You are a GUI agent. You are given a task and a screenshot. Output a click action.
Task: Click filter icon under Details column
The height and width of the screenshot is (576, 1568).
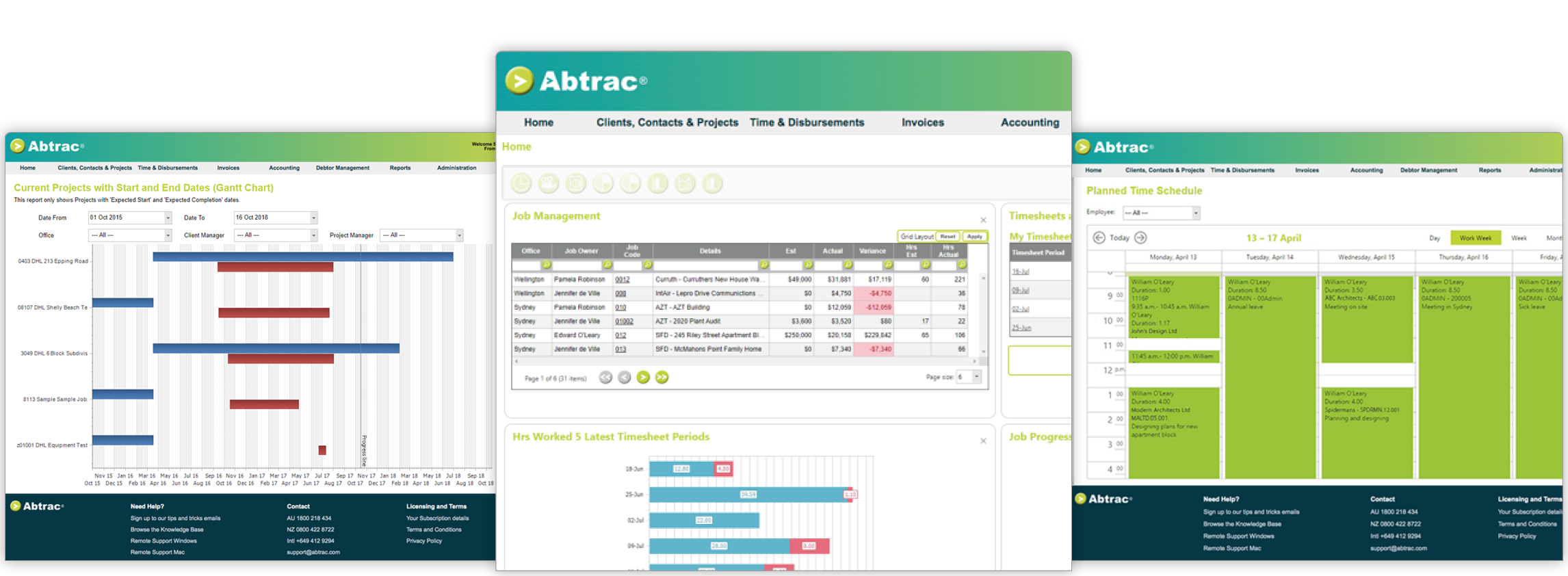[x=763, y=265]
